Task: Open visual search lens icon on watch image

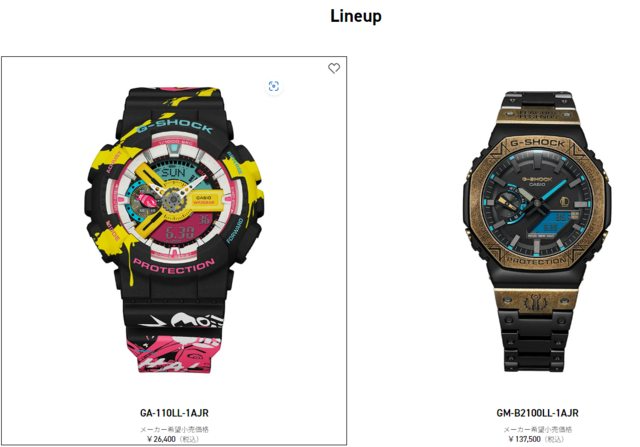Action: click(x=274, y=86)
